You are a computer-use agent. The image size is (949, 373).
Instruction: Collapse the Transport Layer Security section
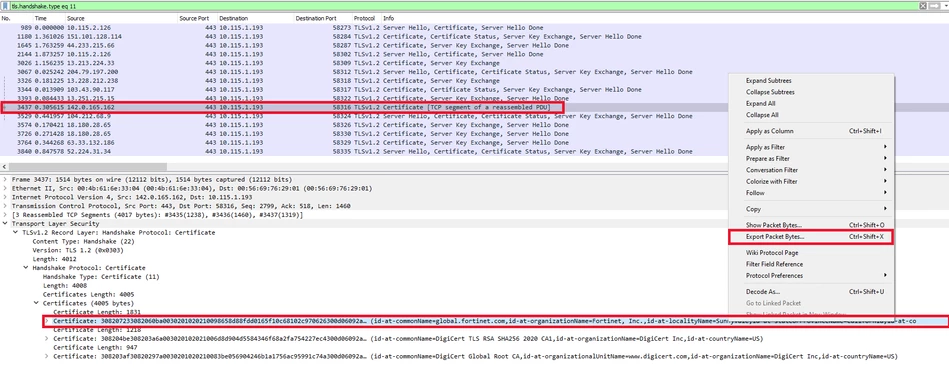point(5,223)
